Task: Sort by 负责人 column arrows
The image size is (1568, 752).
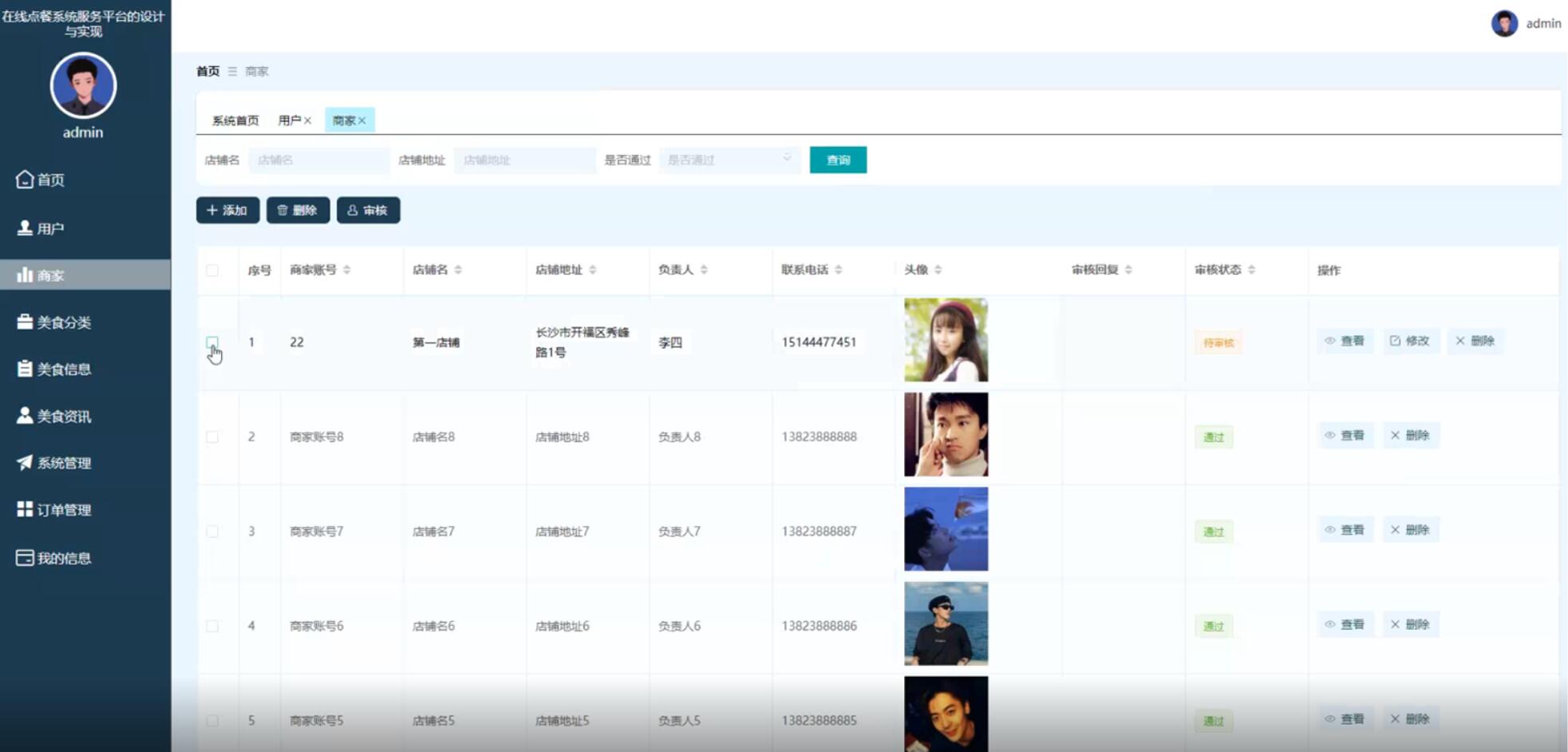Action: 704,270
